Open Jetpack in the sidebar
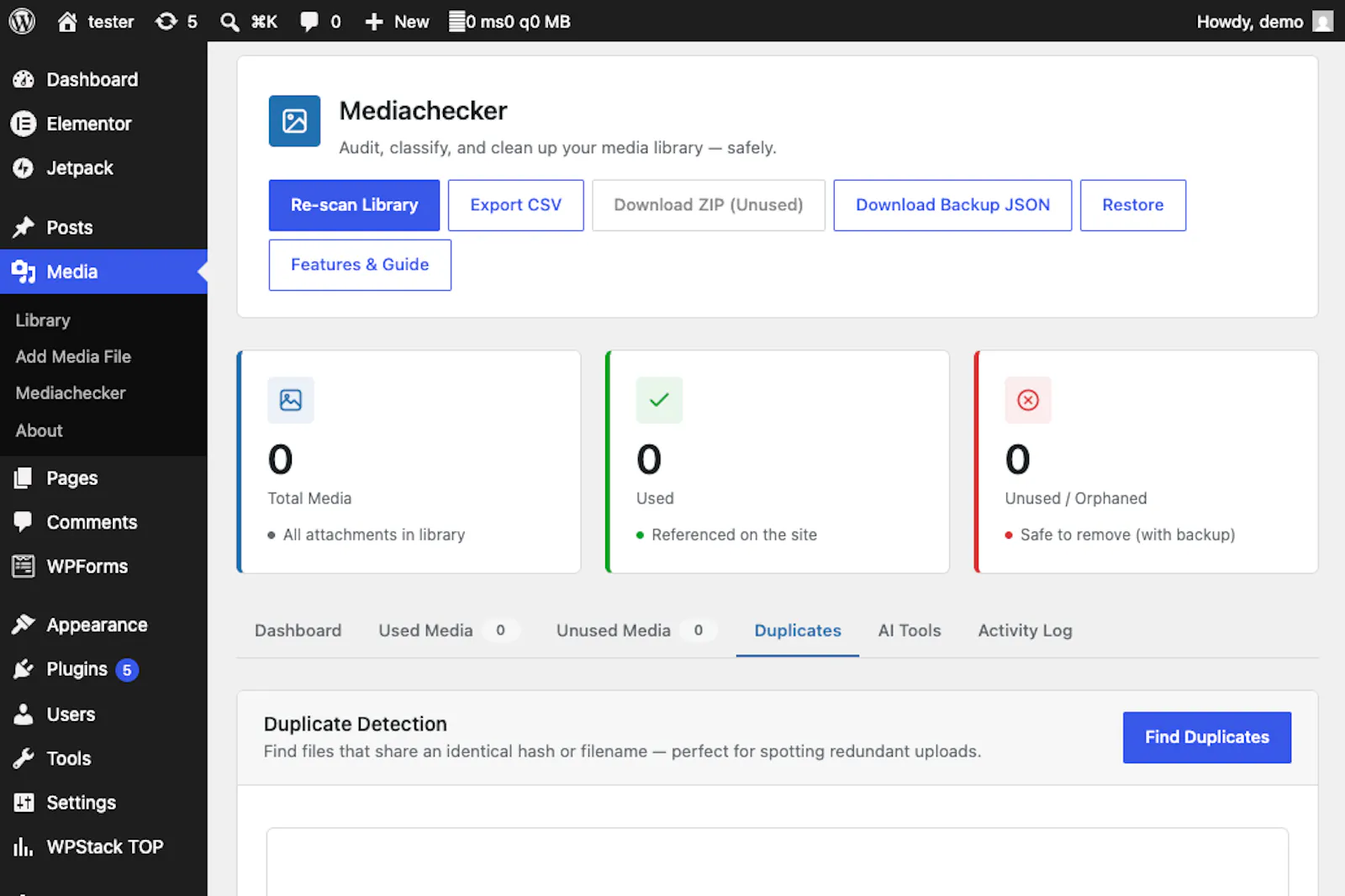 (x=103, y=168)
